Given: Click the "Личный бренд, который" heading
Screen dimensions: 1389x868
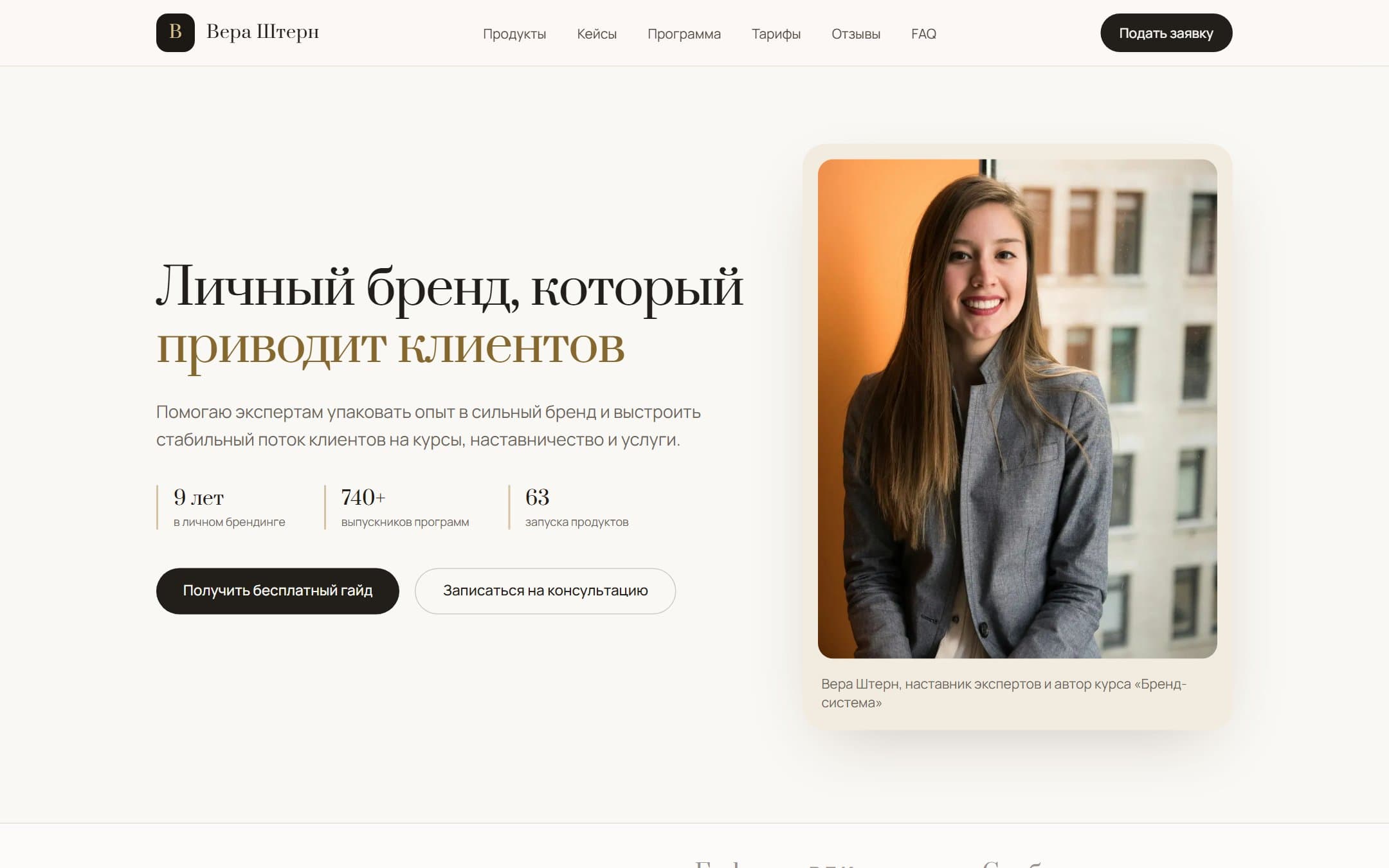Looking at the screenshot, I should coord(449,287).
